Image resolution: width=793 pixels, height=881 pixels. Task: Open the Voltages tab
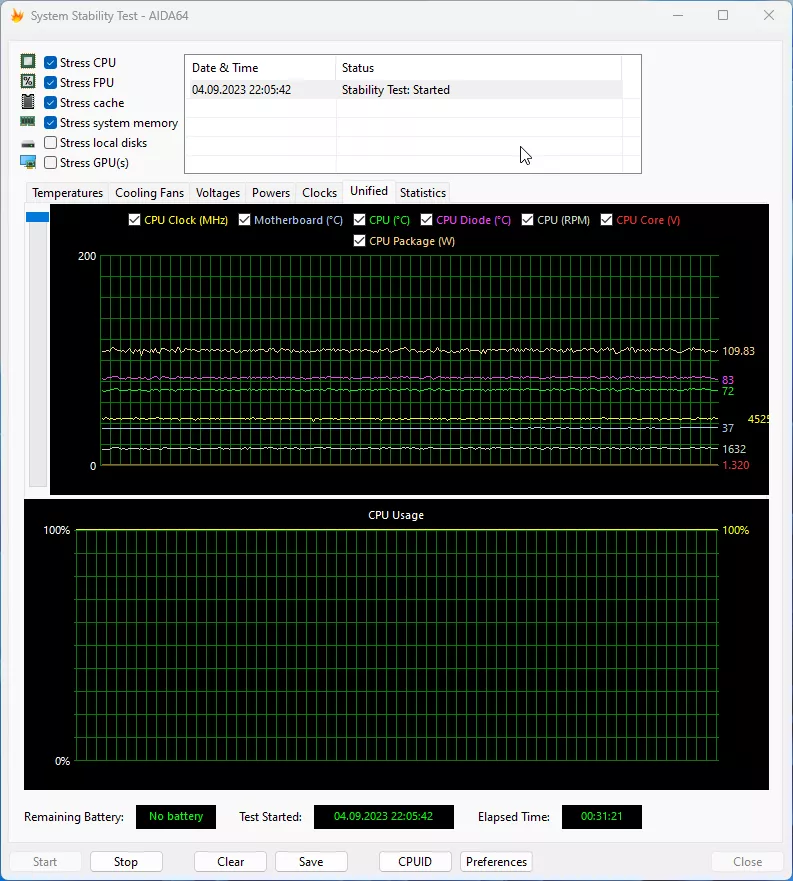click(217, 193)
